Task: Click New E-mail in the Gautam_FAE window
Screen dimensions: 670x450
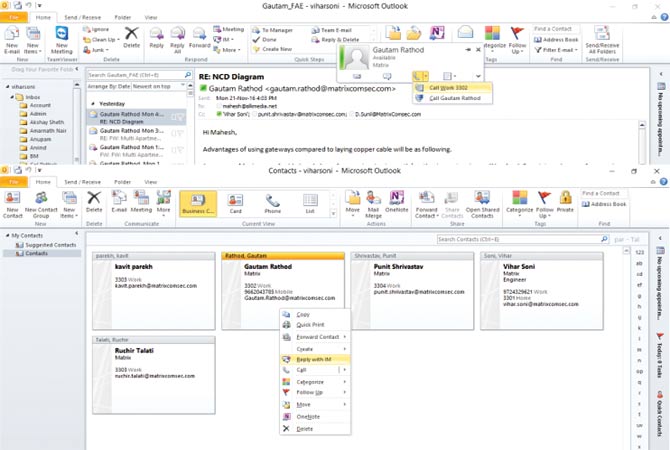Action: (x=12, y=40)
